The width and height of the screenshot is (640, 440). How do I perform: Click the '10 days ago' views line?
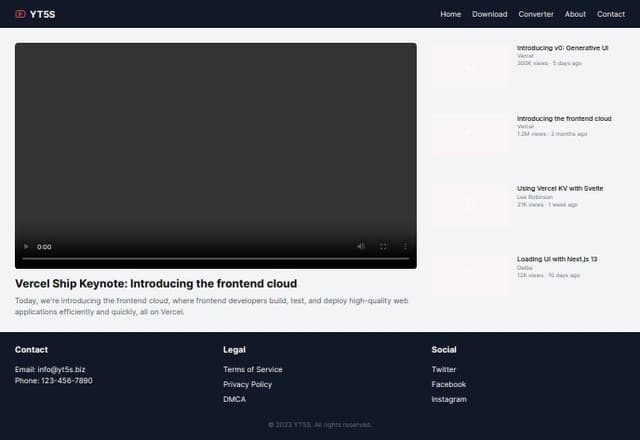point(548,275)
